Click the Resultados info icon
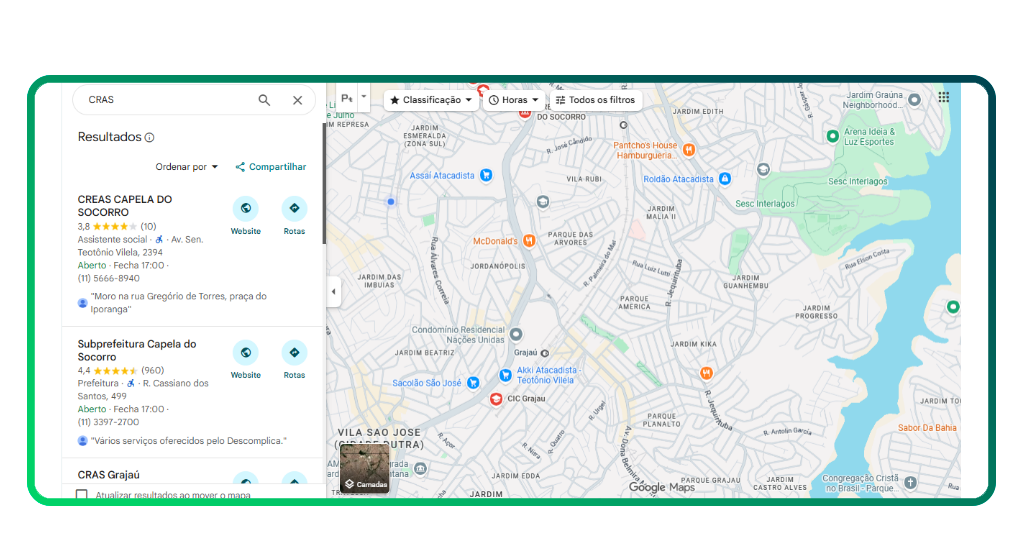This screenshot has height=536, width=1024. (x=150, y=138)
